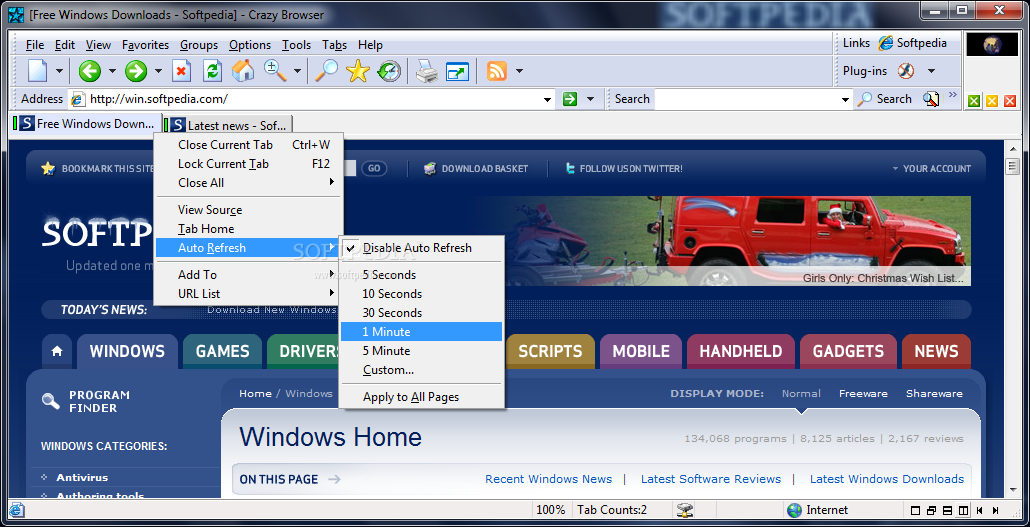The height and width of the screenshot is (527, 1030).
Task: Click the highlight search icon beside Search button
Action: 930,99
